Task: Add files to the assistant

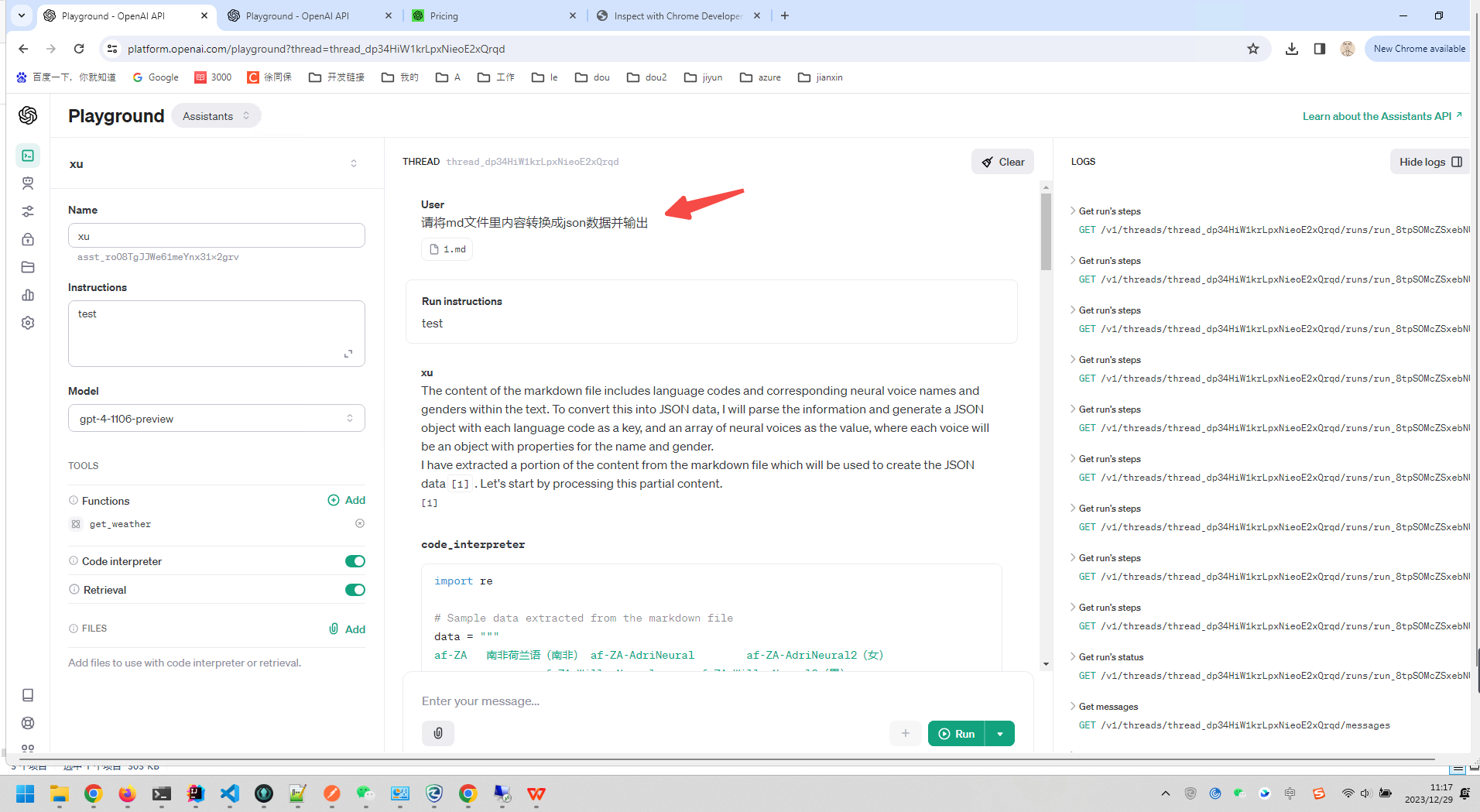Action: point(347,629)
